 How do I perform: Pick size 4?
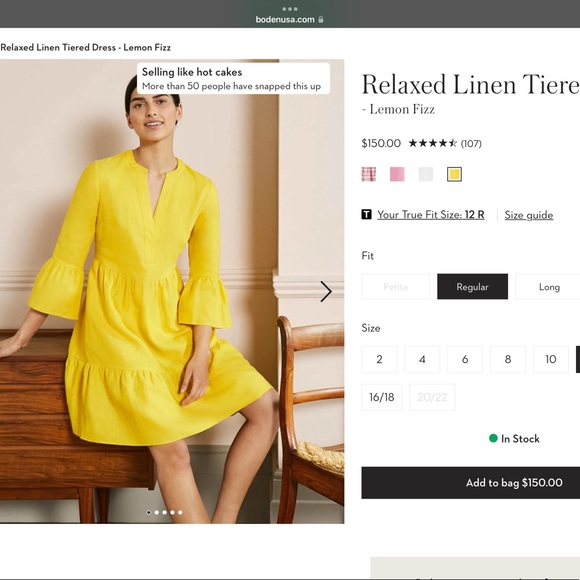tap(422, 359)
